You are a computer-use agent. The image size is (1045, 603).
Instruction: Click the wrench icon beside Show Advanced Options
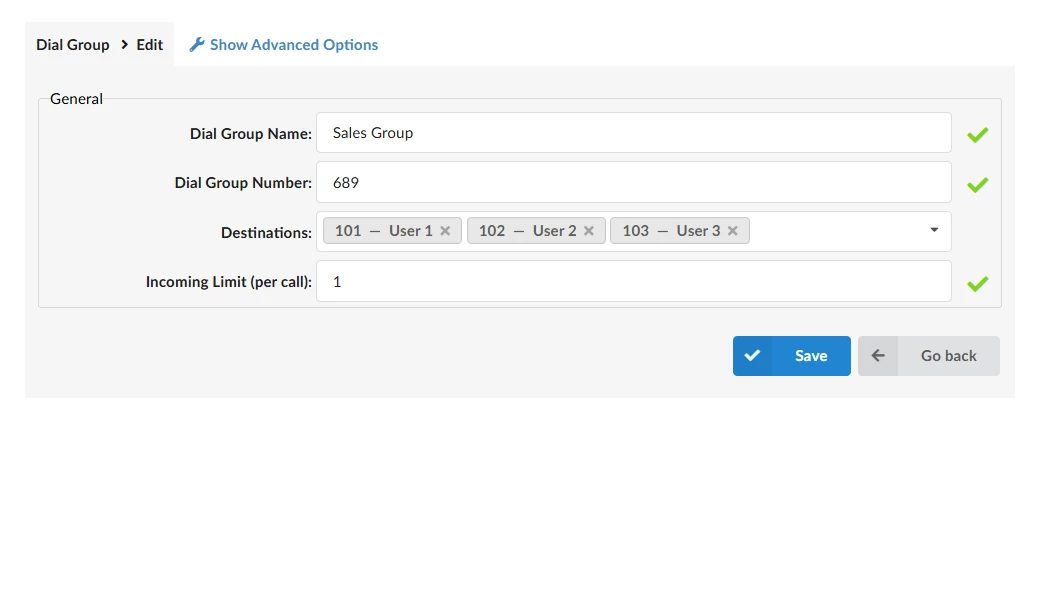(x=197, y=44)
